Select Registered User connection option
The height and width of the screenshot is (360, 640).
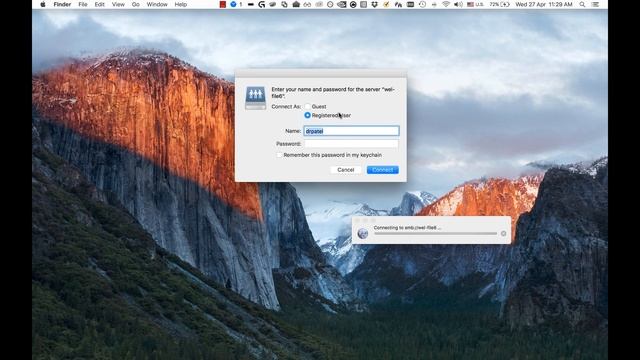coord(307,116)
